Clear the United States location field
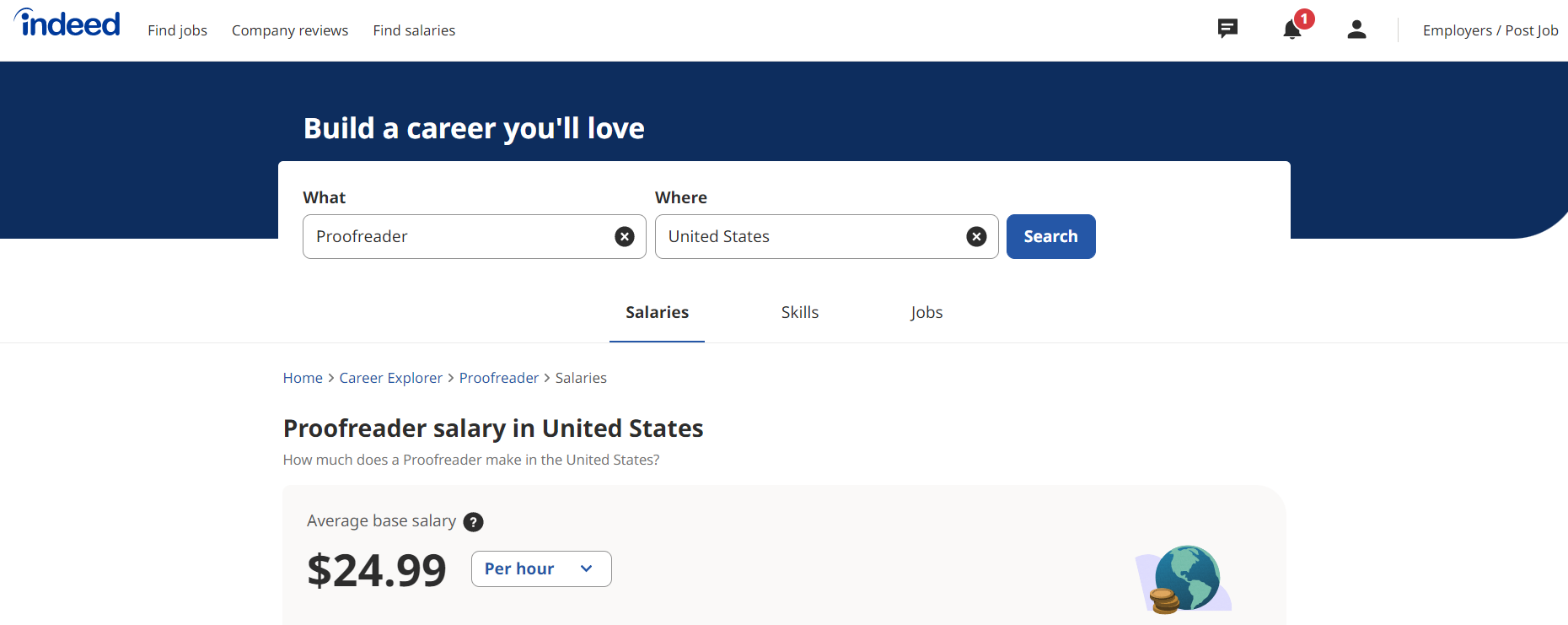This screenshot has height=625, width=1568. pos(976,237)
